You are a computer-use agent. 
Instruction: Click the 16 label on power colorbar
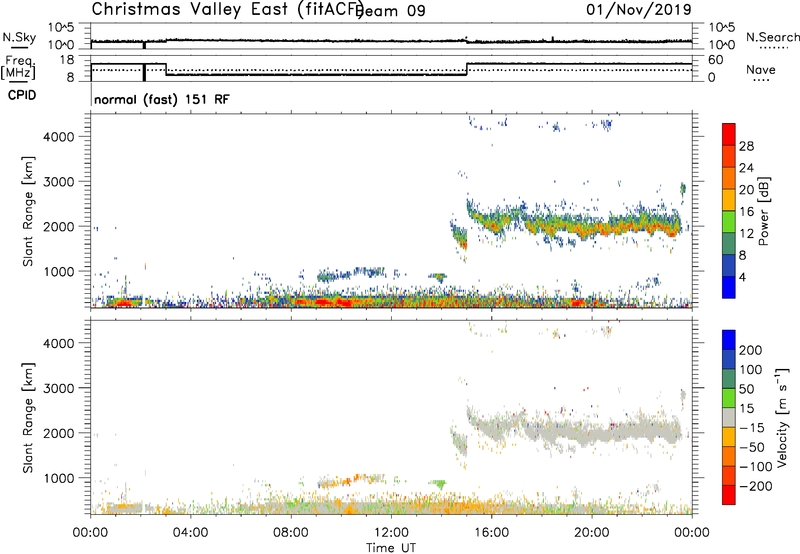(746, 212)
